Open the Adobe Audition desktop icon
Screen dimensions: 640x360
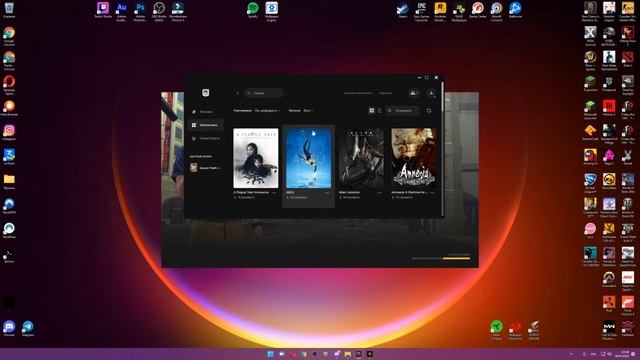122,11
